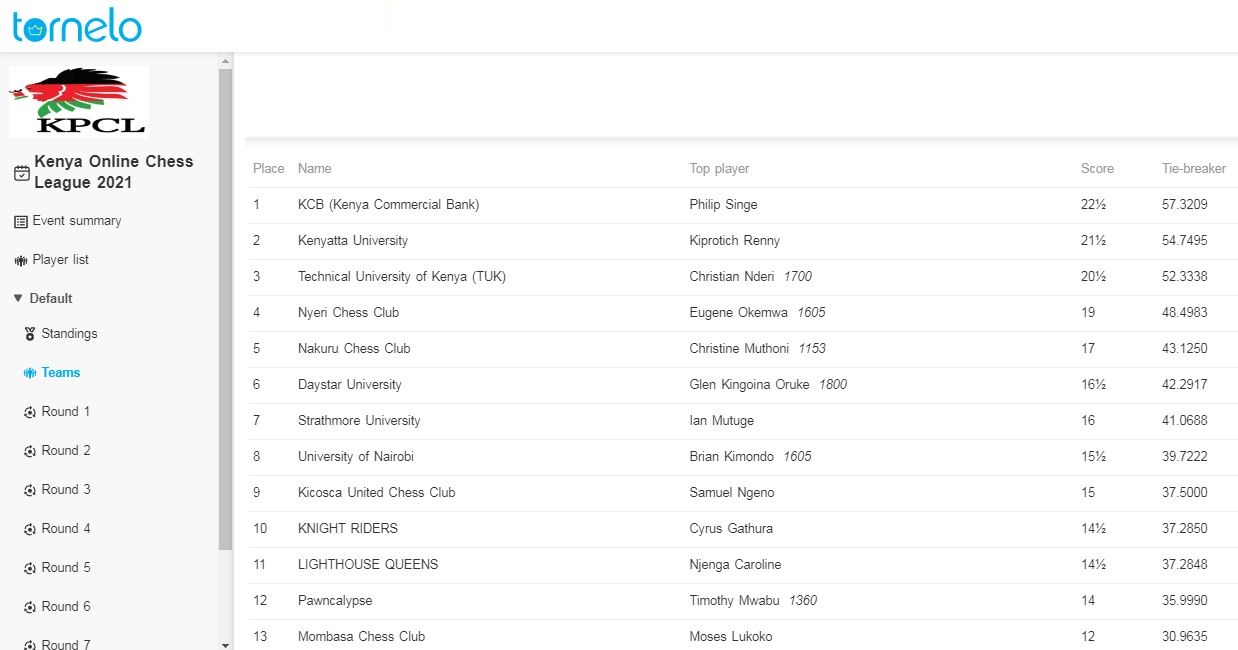
Task: Click the Score column header
Action: pyautogui.click(x=1097, y=169)
